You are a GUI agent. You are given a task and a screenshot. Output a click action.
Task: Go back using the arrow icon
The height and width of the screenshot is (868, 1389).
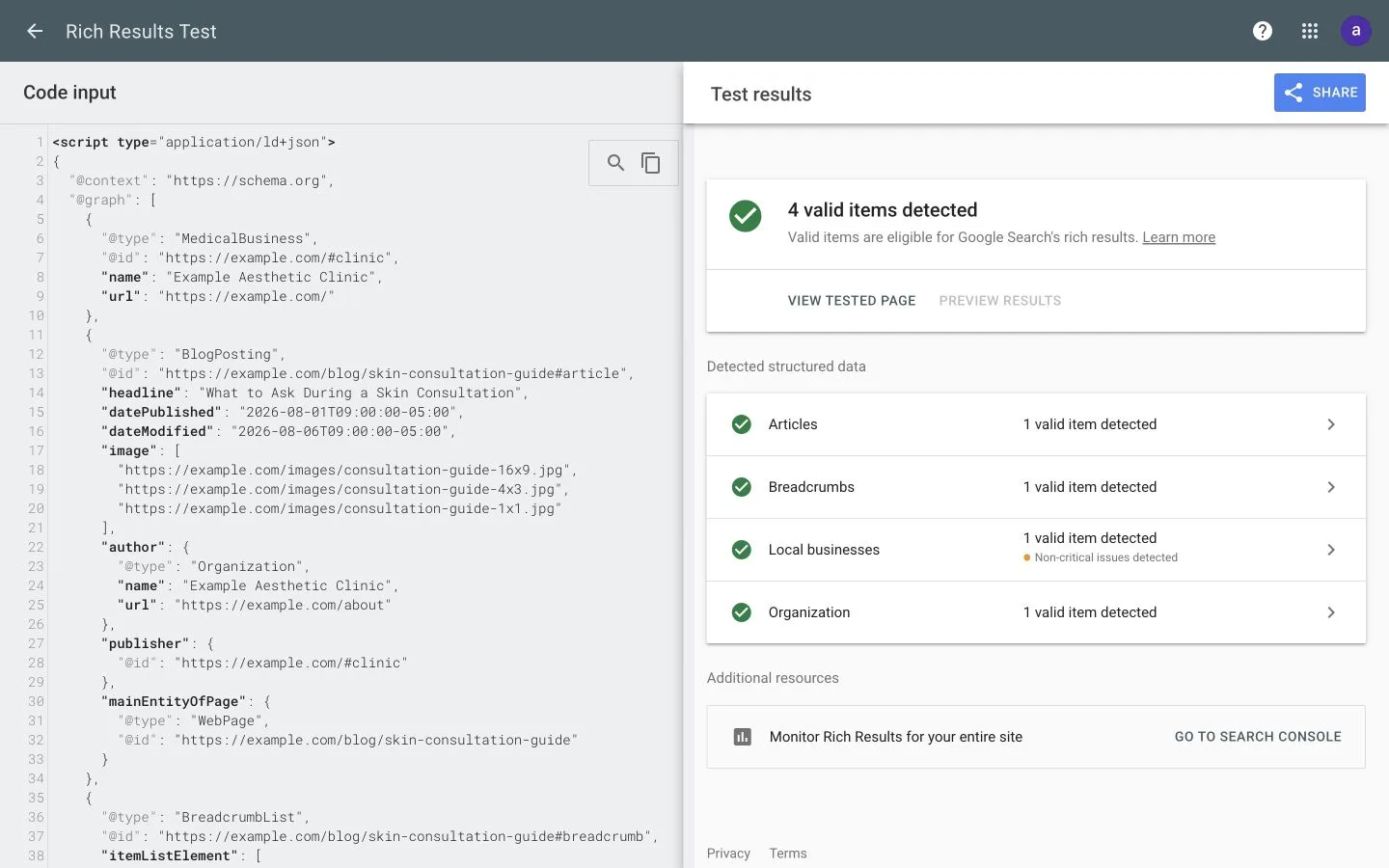pos(35,31)
